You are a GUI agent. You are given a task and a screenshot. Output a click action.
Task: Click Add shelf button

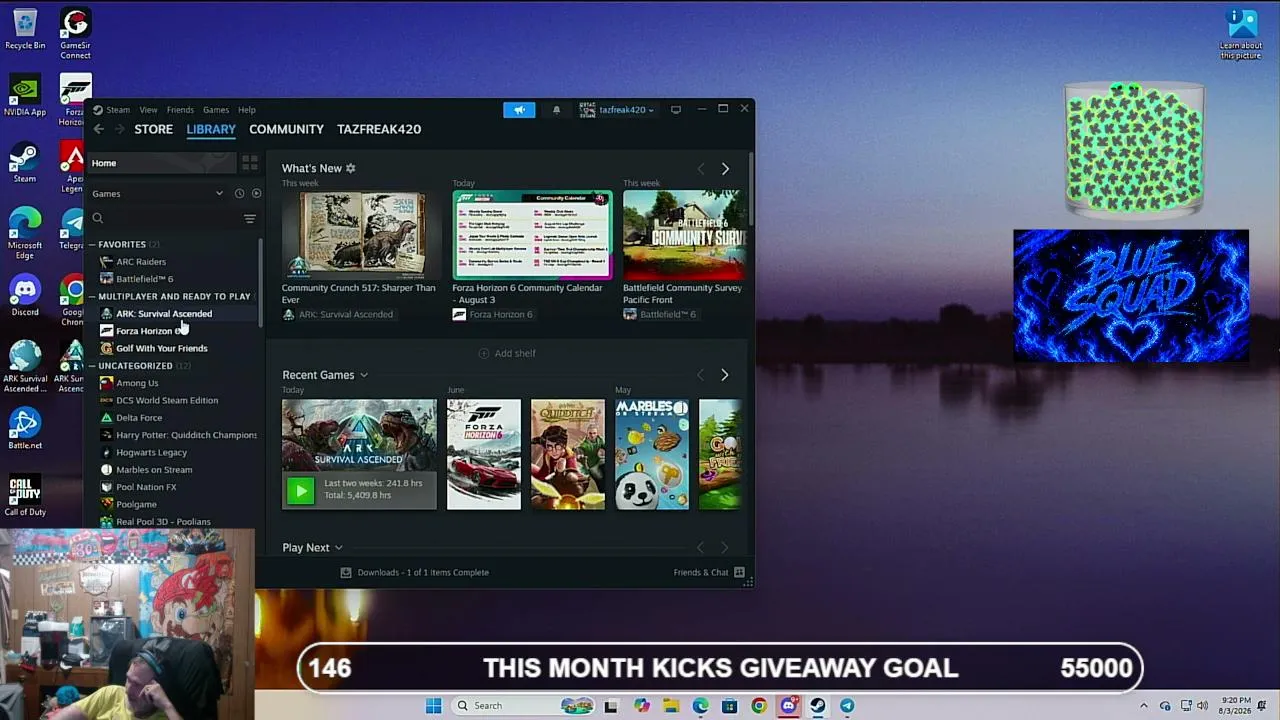pos(507,353)
